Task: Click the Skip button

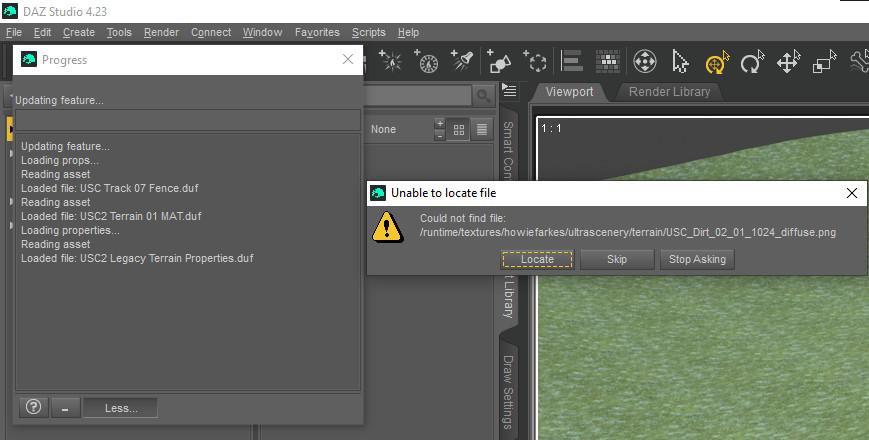Action: point(617,259)
